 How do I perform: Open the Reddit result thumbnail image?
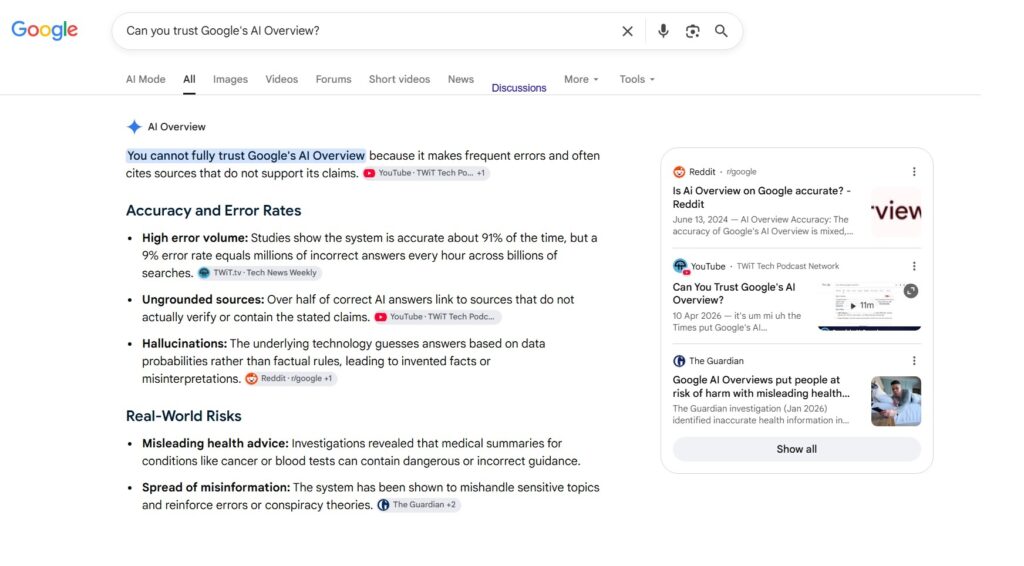click(x=896, y=212)
